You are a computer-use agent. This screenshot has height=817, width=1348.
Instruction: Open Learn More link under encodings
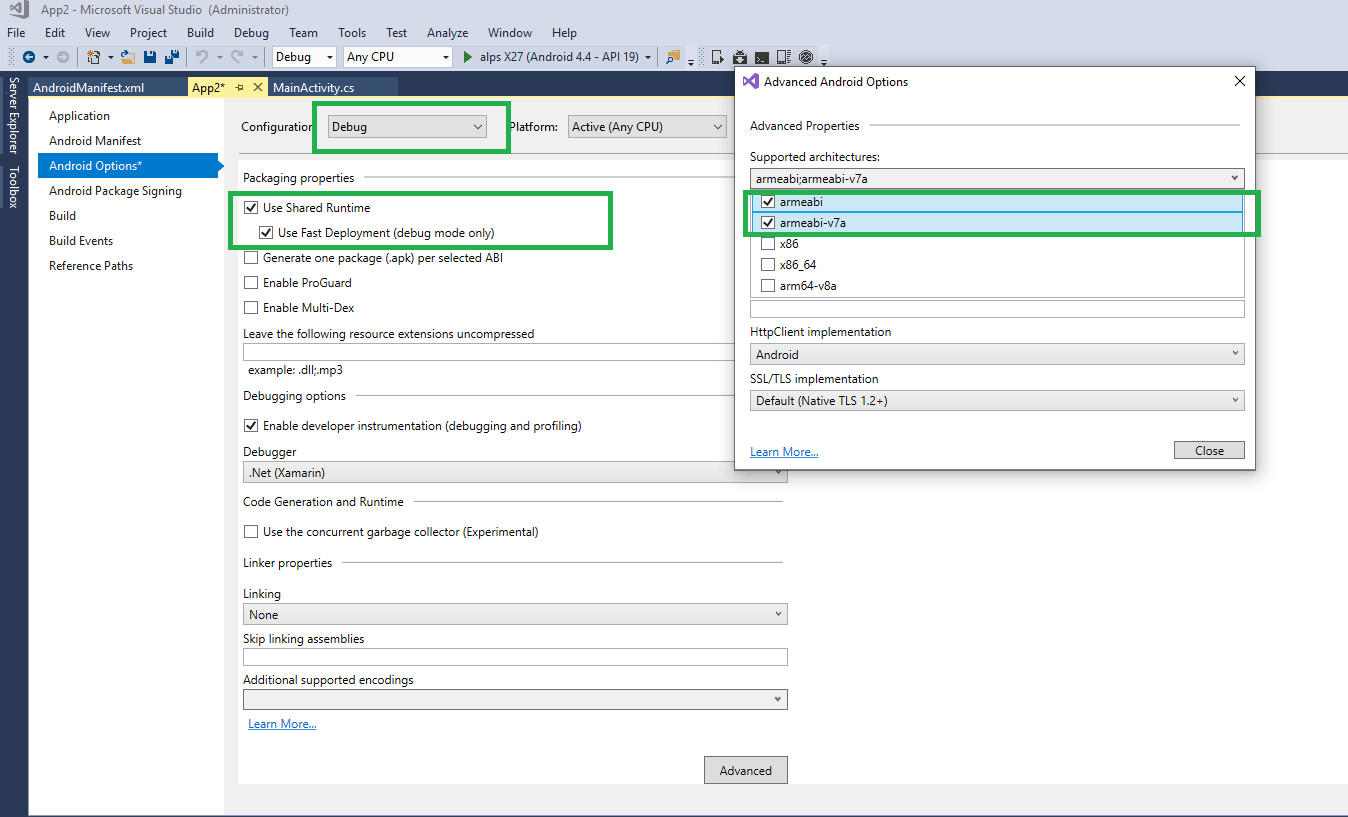pos(282,724)
